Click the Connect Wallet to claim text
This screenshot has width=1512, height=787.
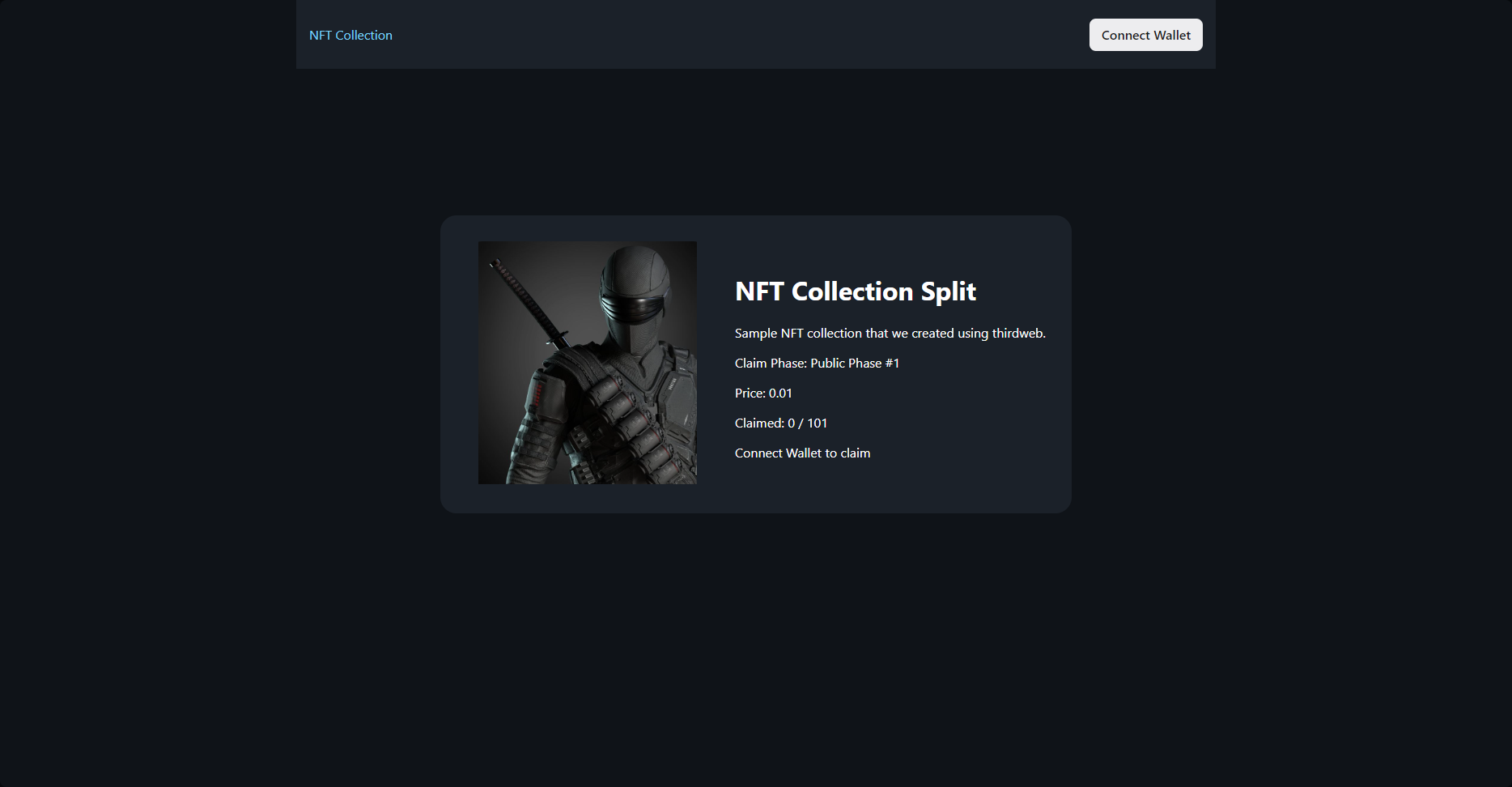coord(802,453)
